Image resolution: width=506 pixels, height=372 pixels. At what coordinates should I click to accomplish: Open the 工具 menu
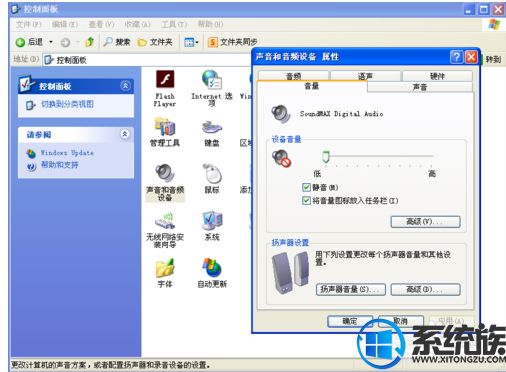coord(174,24)
